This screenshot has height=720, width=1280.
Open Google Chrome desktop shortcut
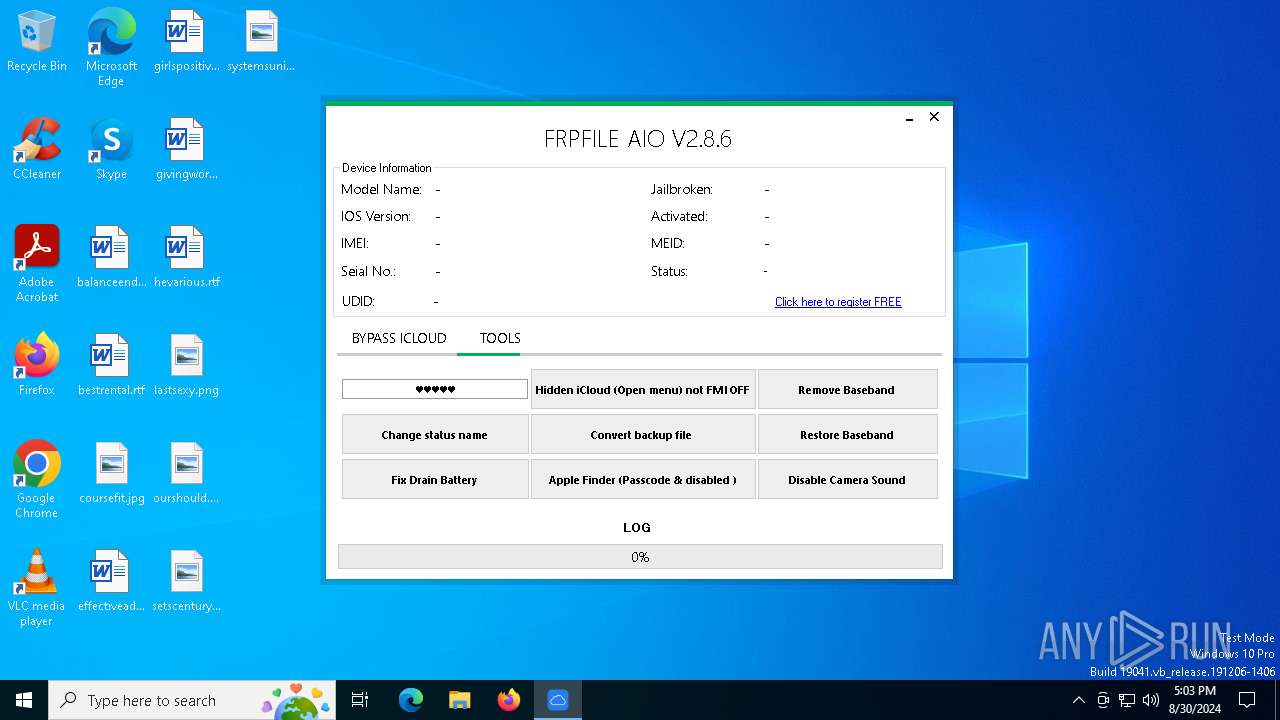coord(37,480)
